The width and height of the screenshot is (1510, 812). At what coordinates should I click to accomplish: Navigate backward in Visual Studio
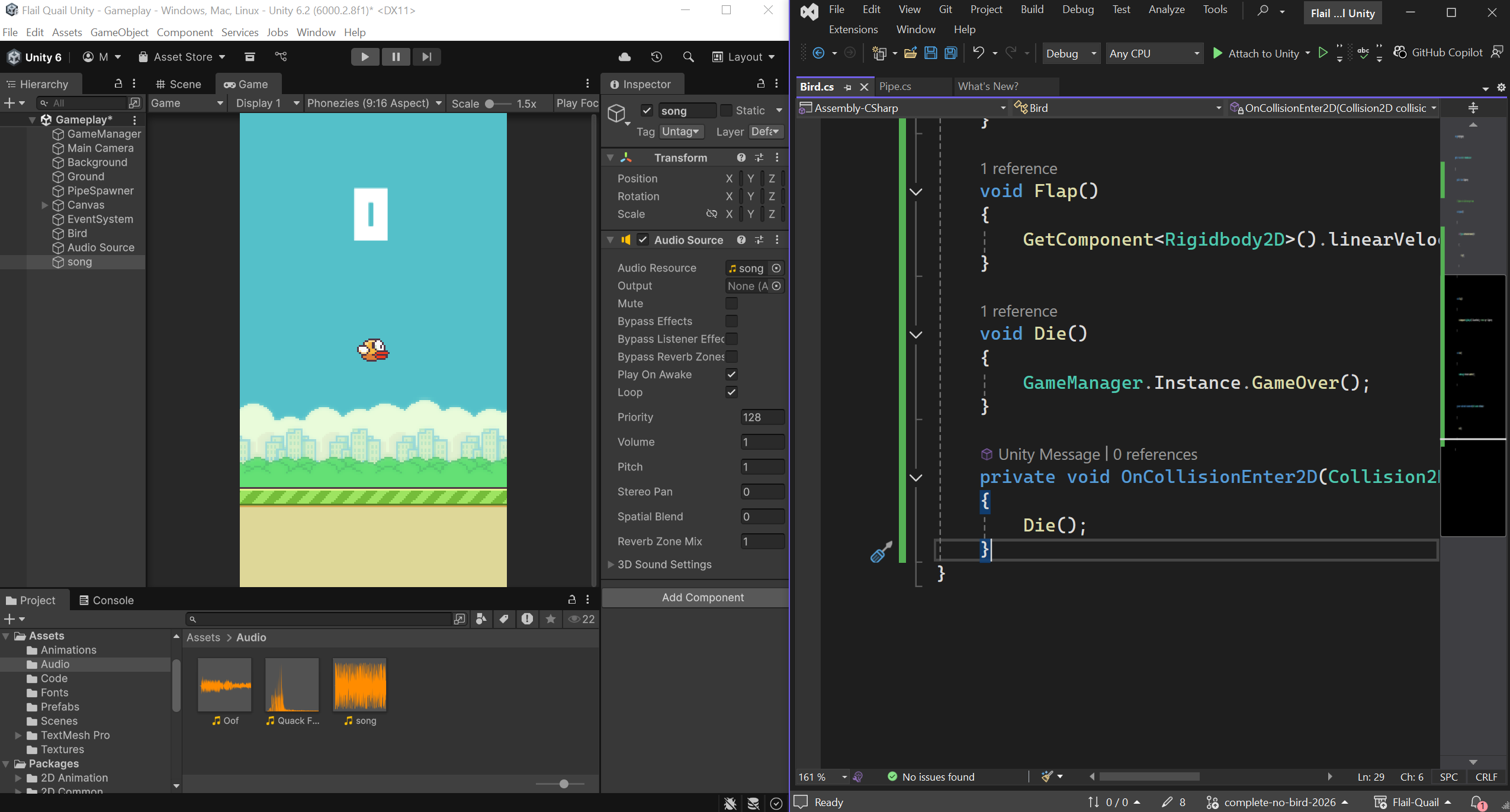(x=818, y=53)
